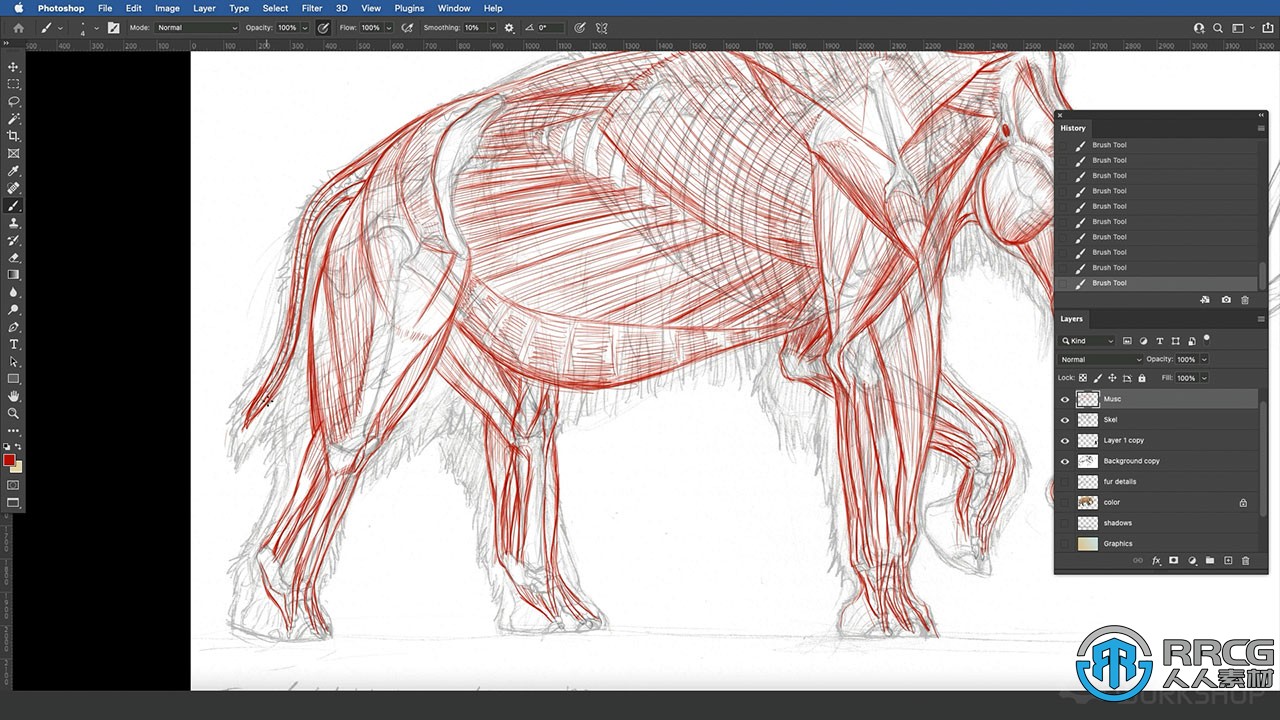The height and width of the screenshot is (720, 1280).
Task: Open the layer Opacity dropdown arrow
Action: click(1203, 359)
